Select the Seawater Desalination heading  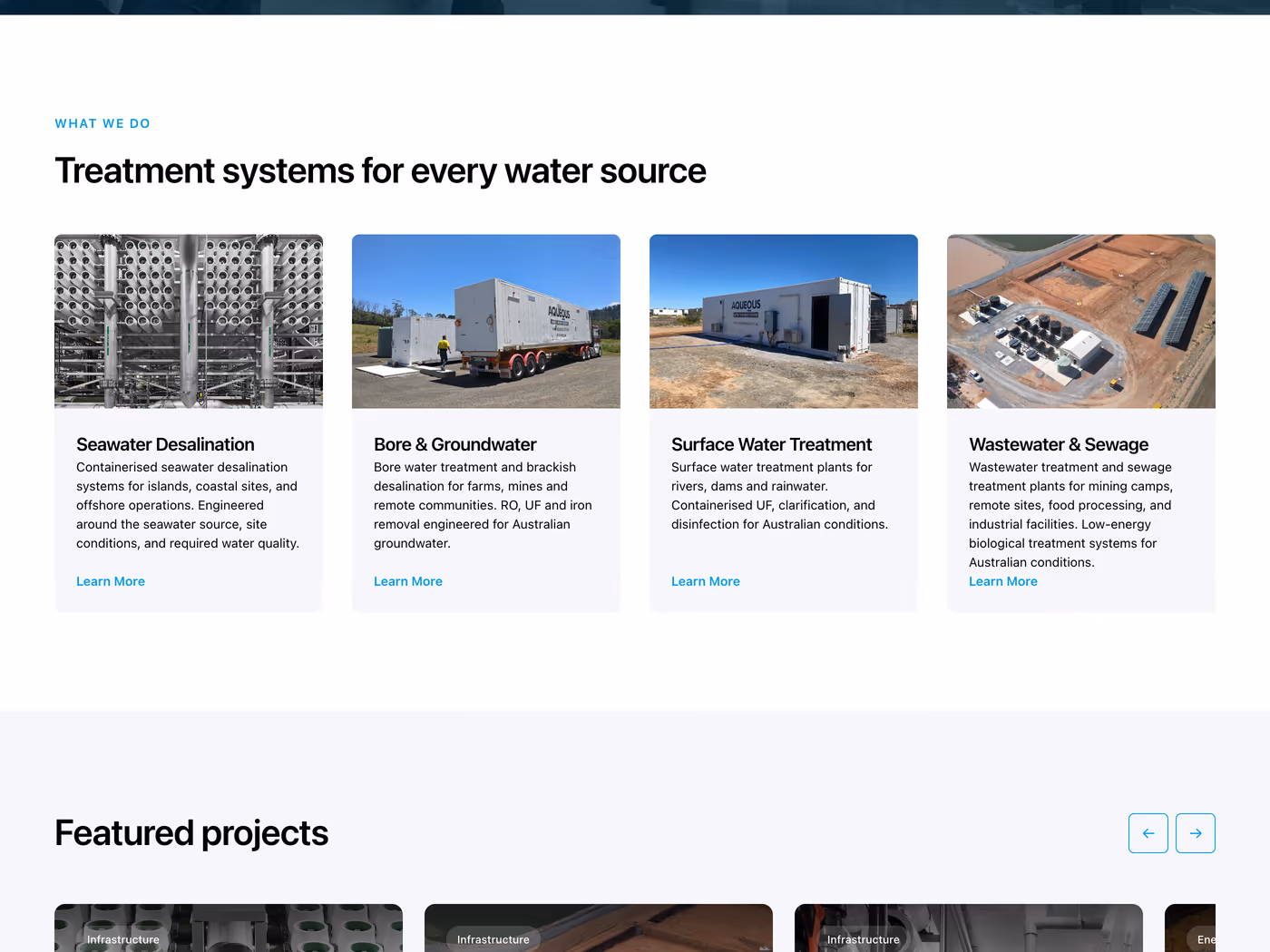point(165,444)
